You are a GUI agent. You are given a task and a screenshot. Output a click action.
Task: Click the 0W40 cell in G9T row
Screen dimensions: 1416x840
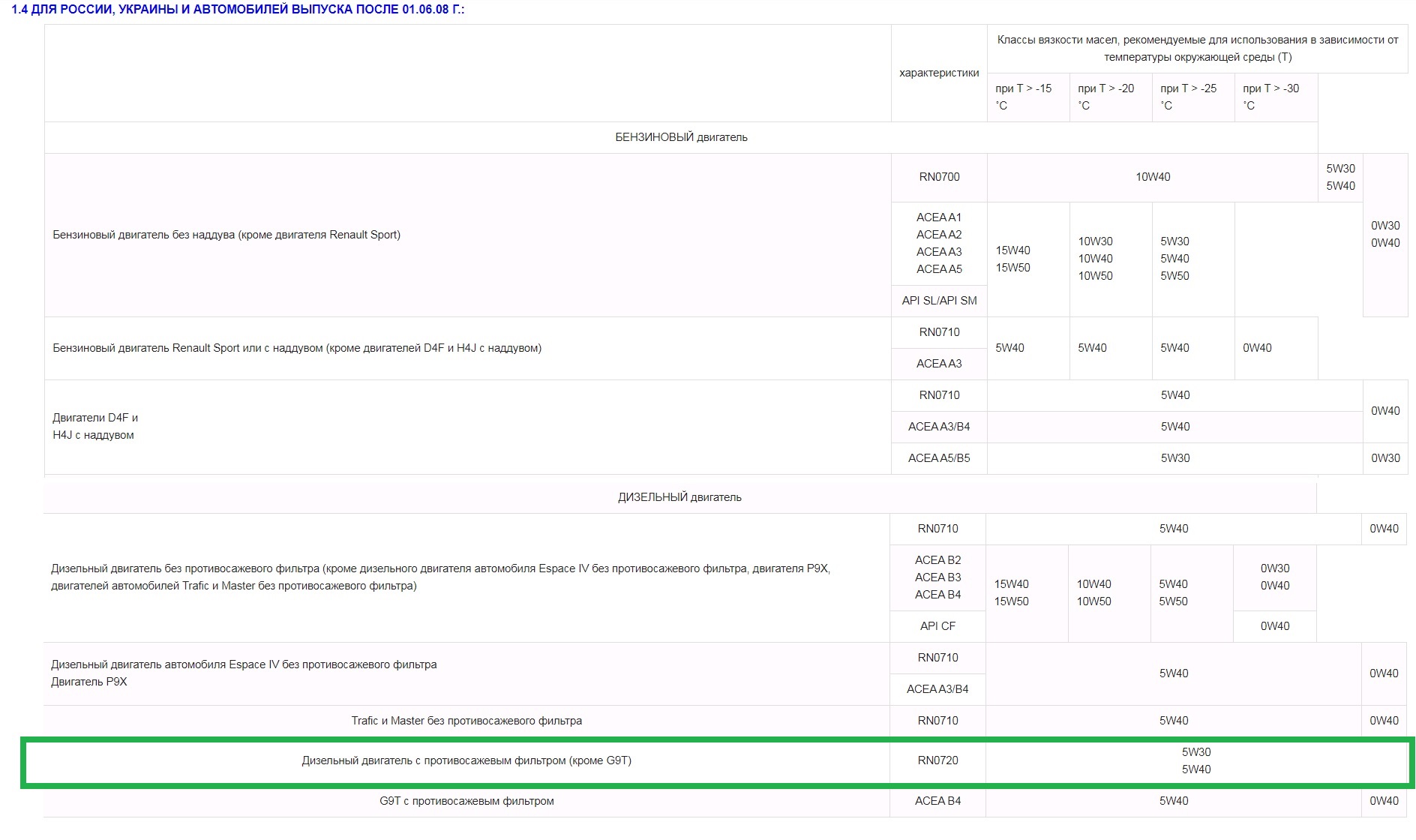(x=1384, y=801)
